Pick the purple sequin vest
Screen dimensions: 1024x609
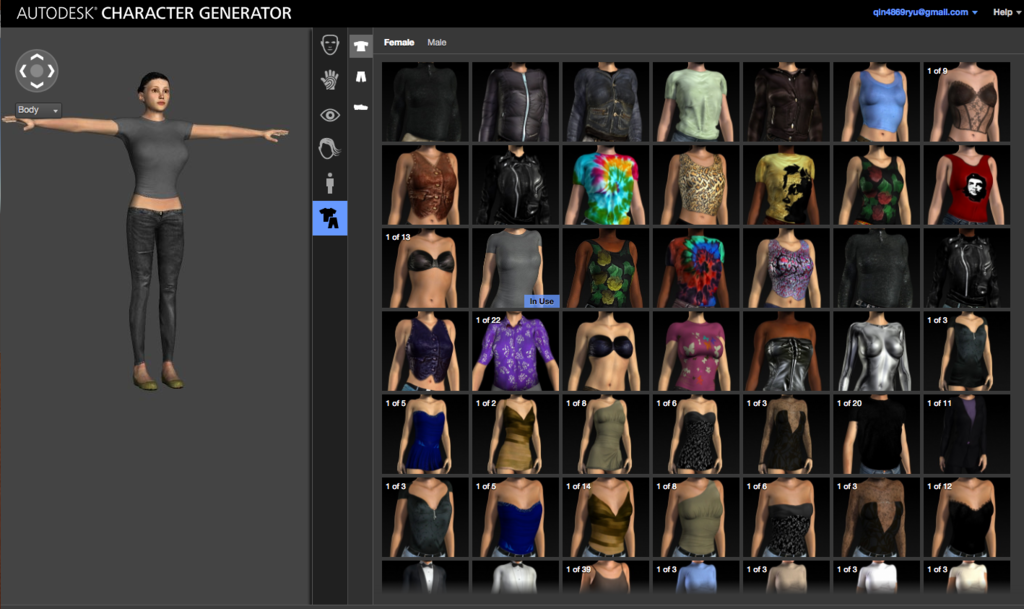425,352
